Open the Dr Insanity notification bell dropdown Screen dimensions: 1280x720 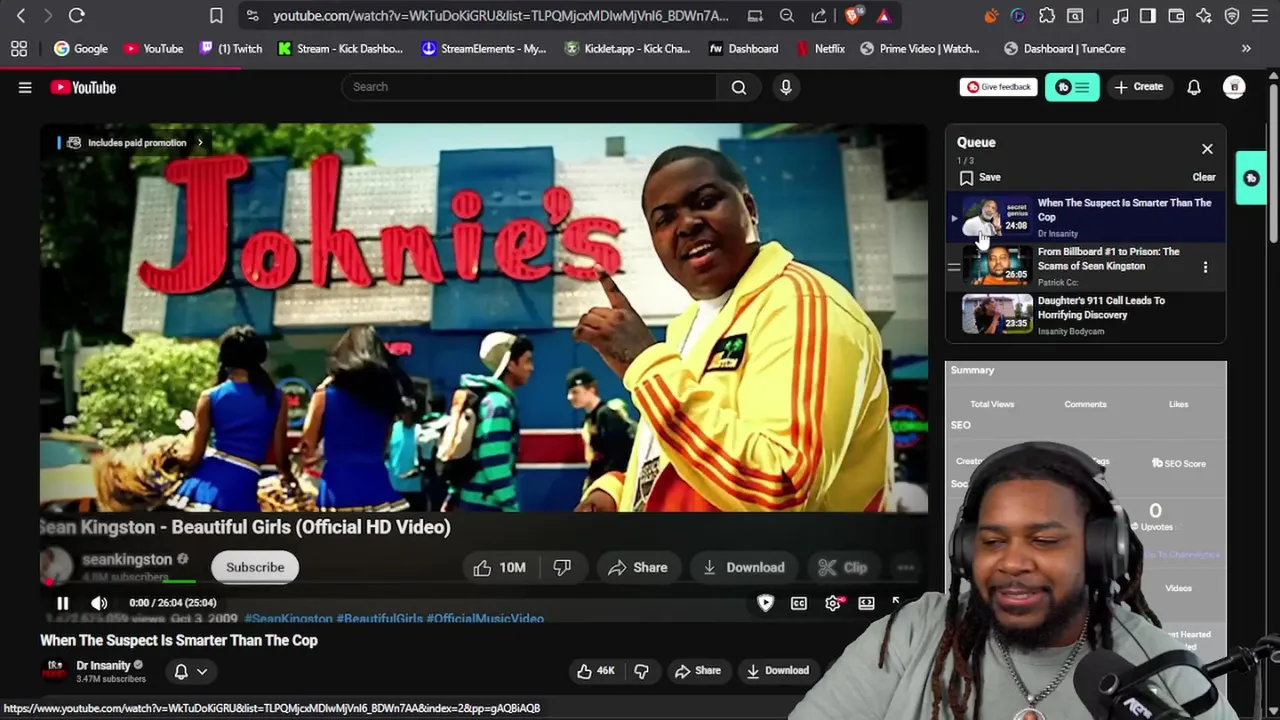(190, 672)
